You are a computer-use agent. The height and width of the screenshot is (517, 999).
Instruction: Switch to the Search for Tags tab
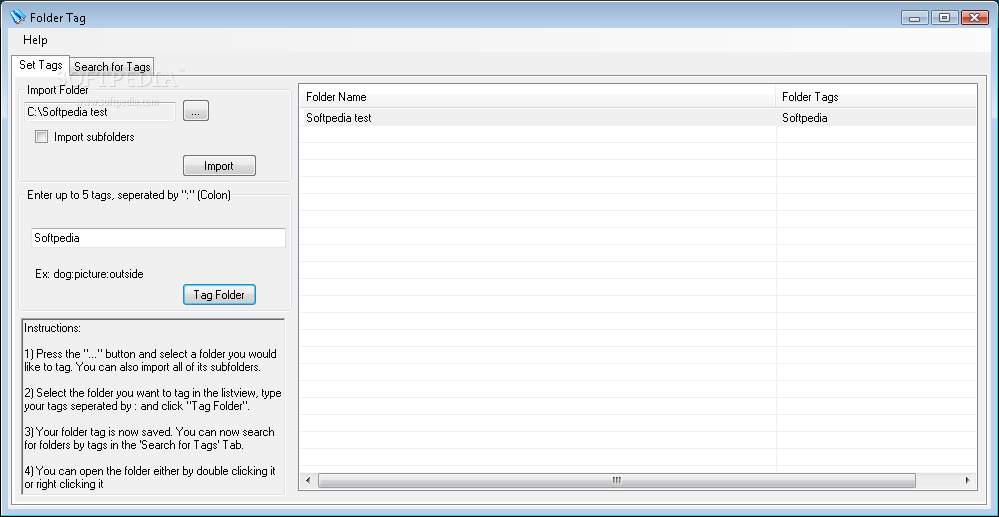[112, 66]
